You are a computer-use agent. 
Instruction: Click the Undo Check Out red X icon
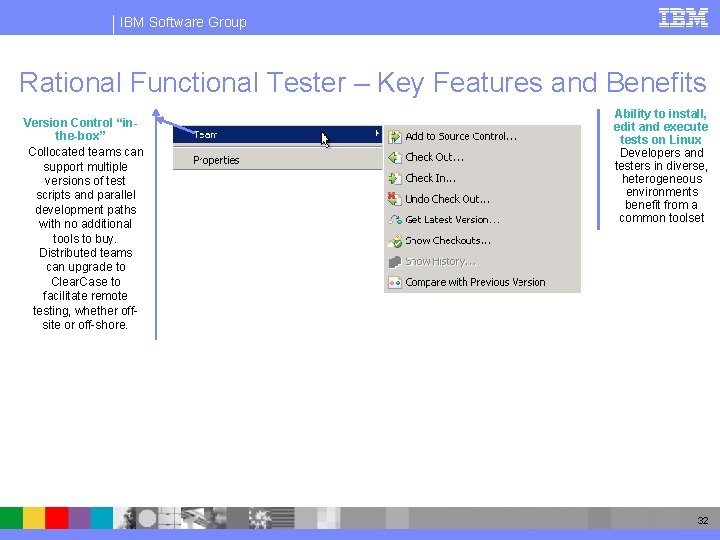[394, 199]
